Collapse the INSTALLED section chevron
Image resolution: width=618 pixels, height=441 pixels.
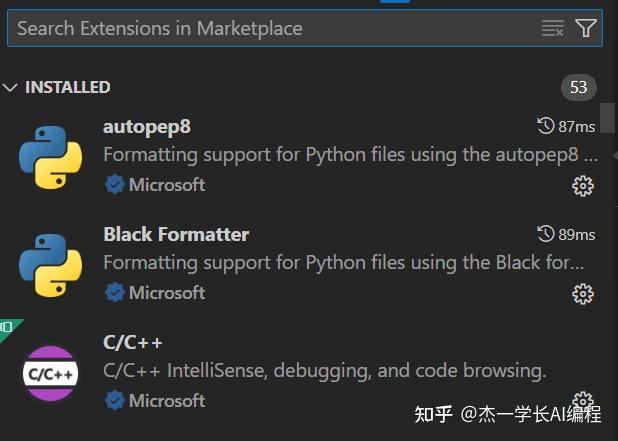coord(11,88)
